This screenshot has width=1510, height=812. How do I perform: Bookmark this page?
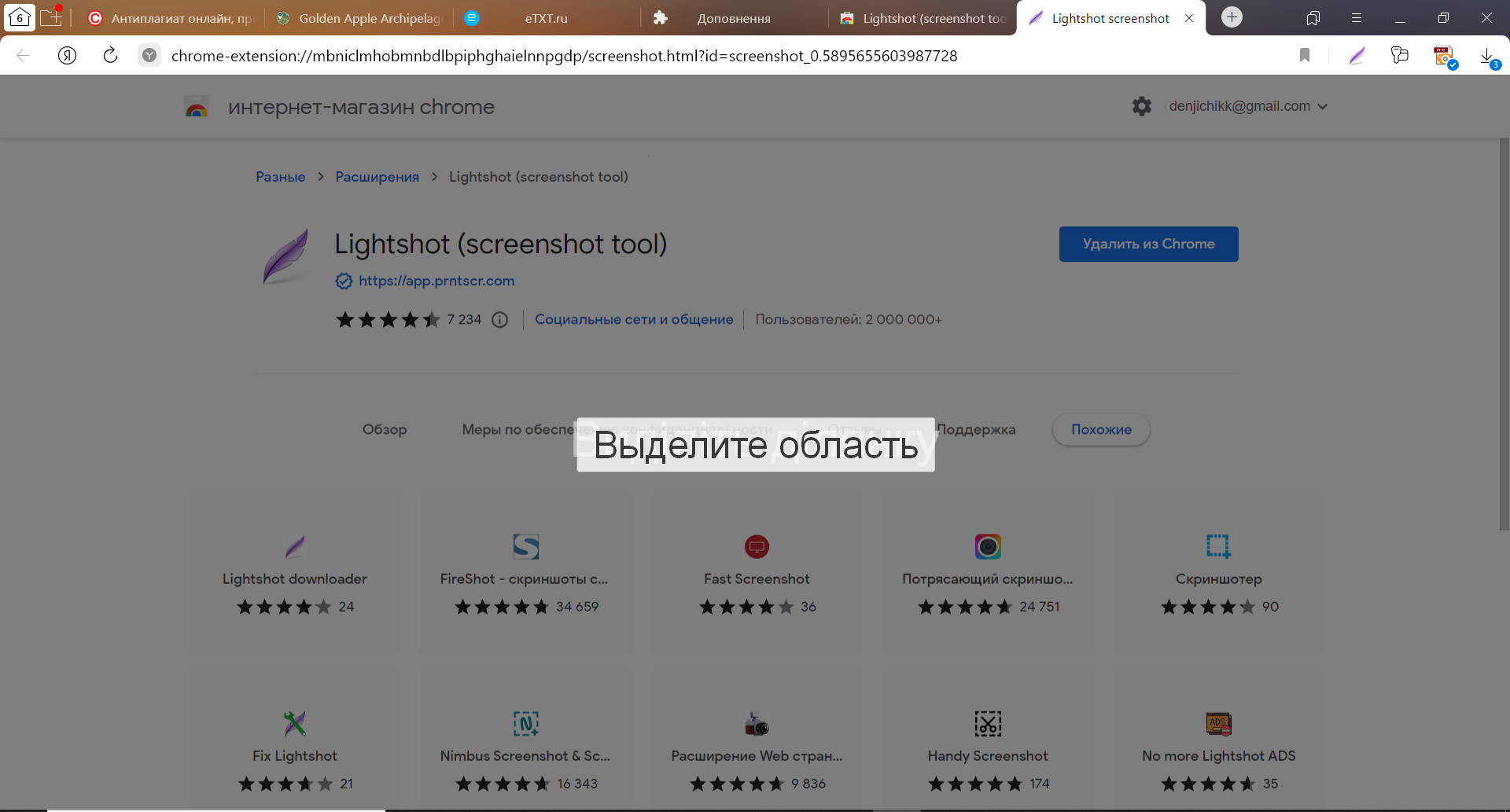click(x=1305, y=55)
